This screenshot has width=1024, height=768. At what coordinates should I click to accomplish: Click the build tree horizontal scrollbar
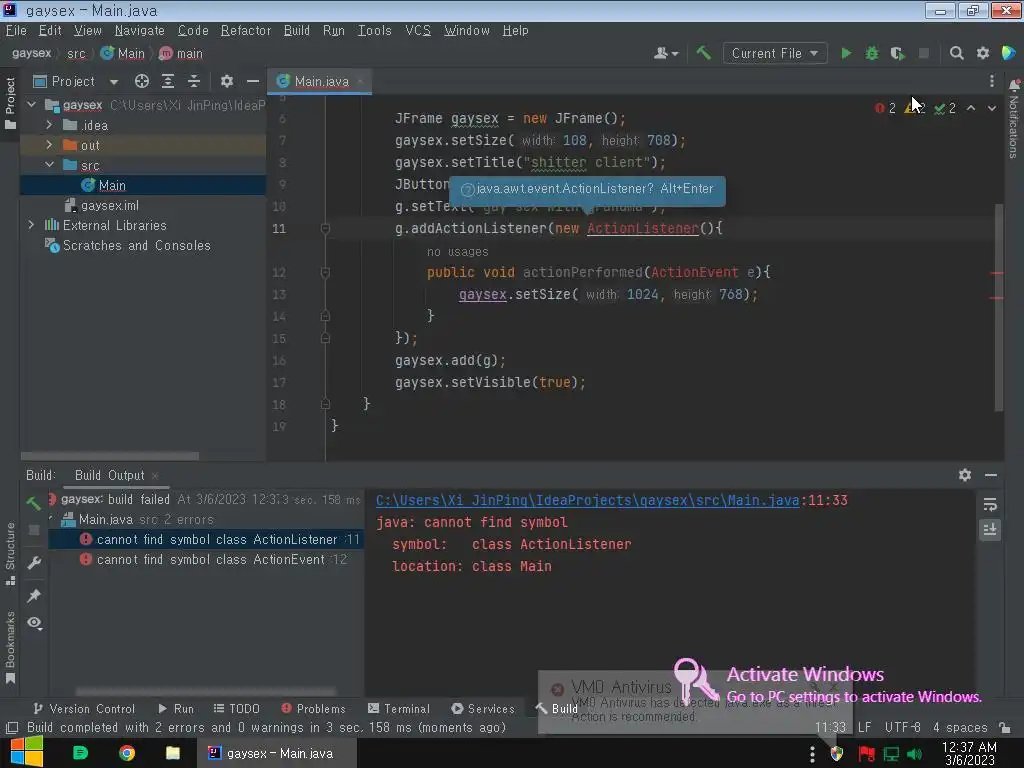[x=205, y=691]
